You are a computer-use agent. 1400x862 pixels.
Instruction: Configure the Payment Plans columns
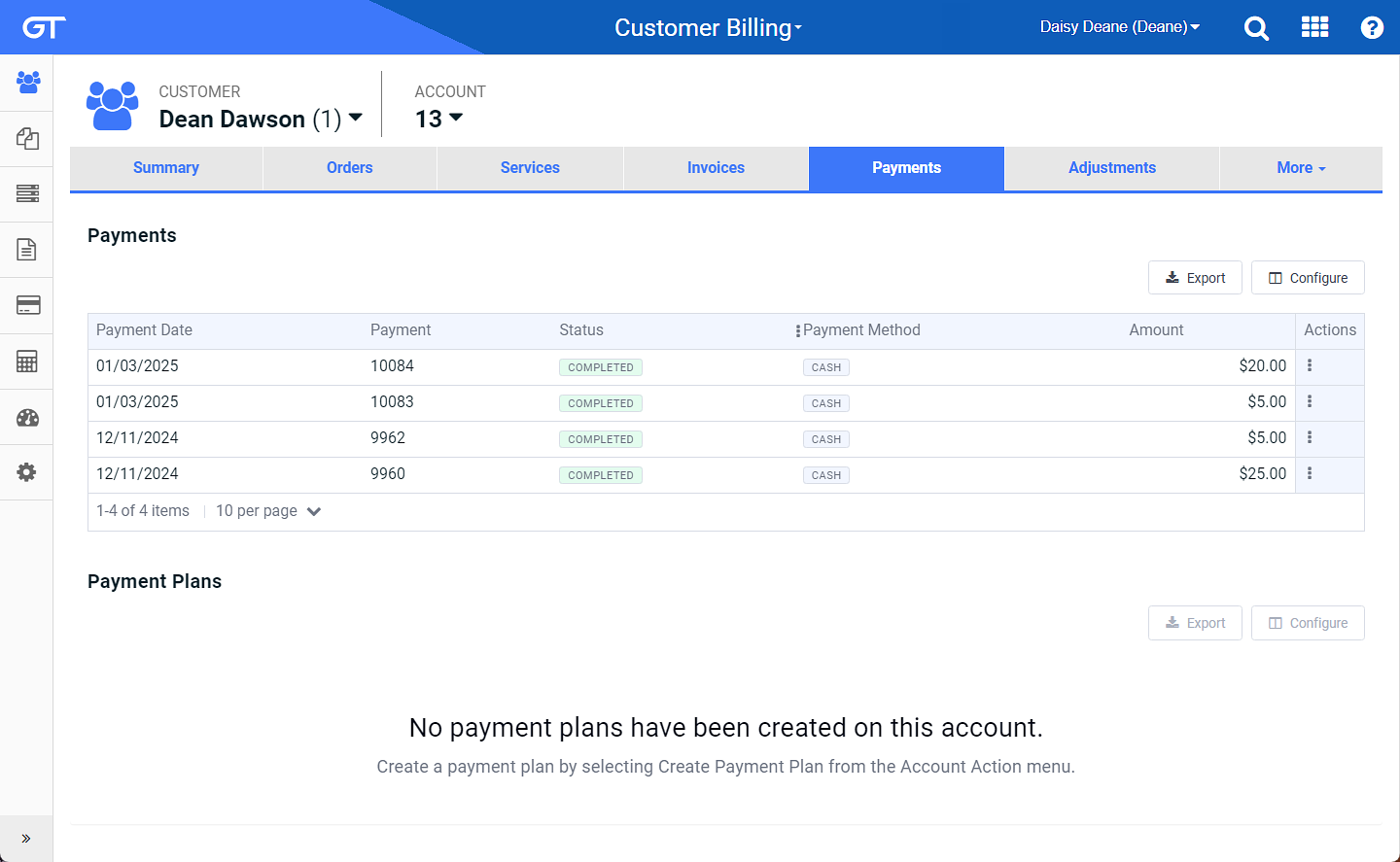coord(1308,623)
